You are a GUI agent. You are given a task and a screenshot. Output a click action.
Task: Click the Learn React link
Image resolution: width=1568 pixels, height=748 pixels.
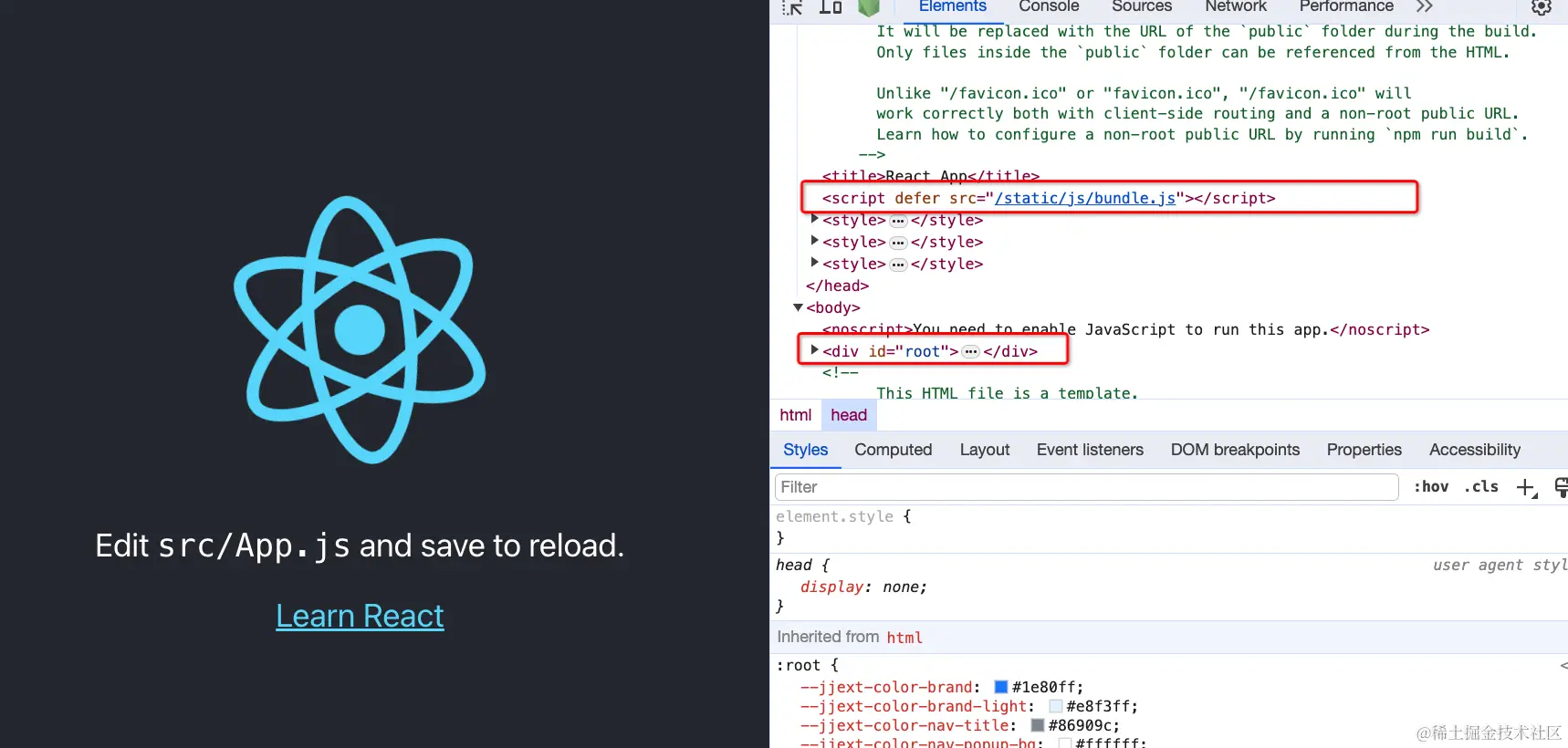(360, 616)
